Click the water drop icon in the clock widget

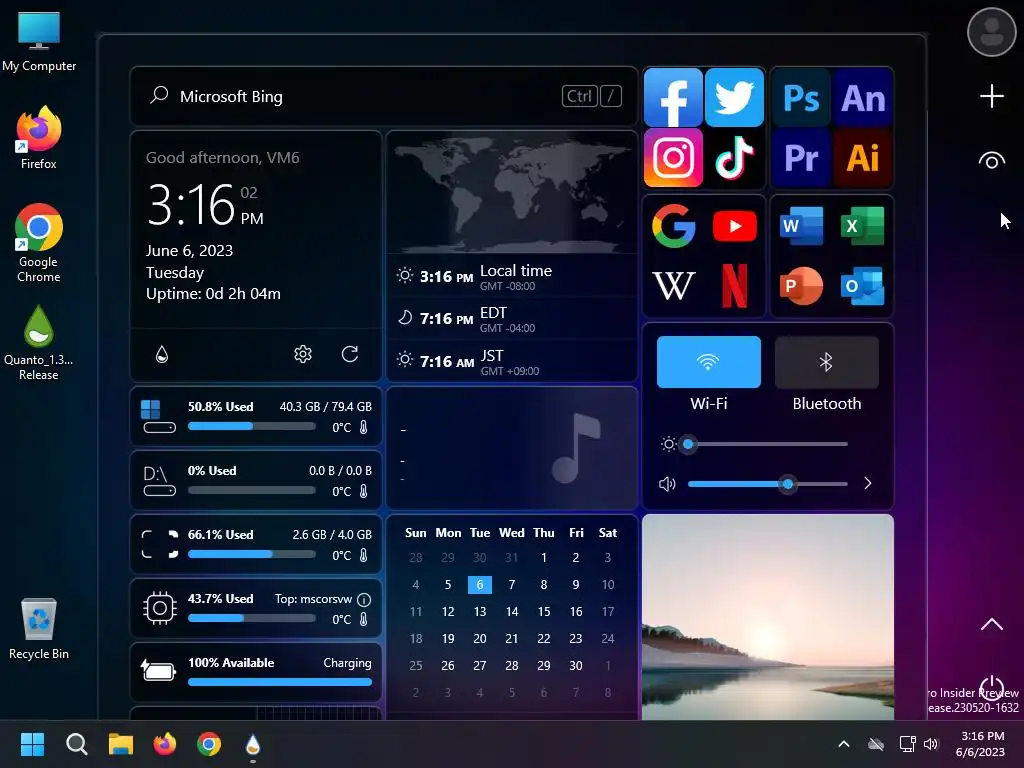(x=162, y=354)
